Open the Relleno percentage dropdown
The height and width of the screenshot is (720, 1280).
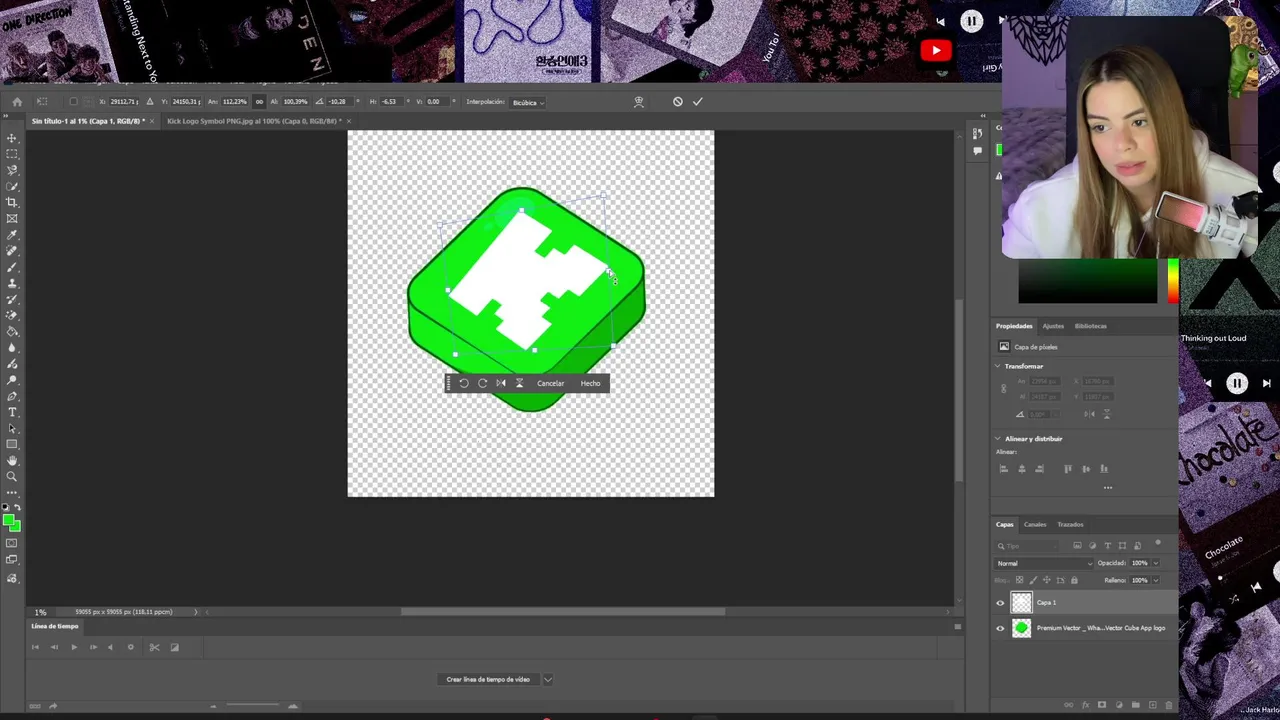click(x=1156, y=580)
